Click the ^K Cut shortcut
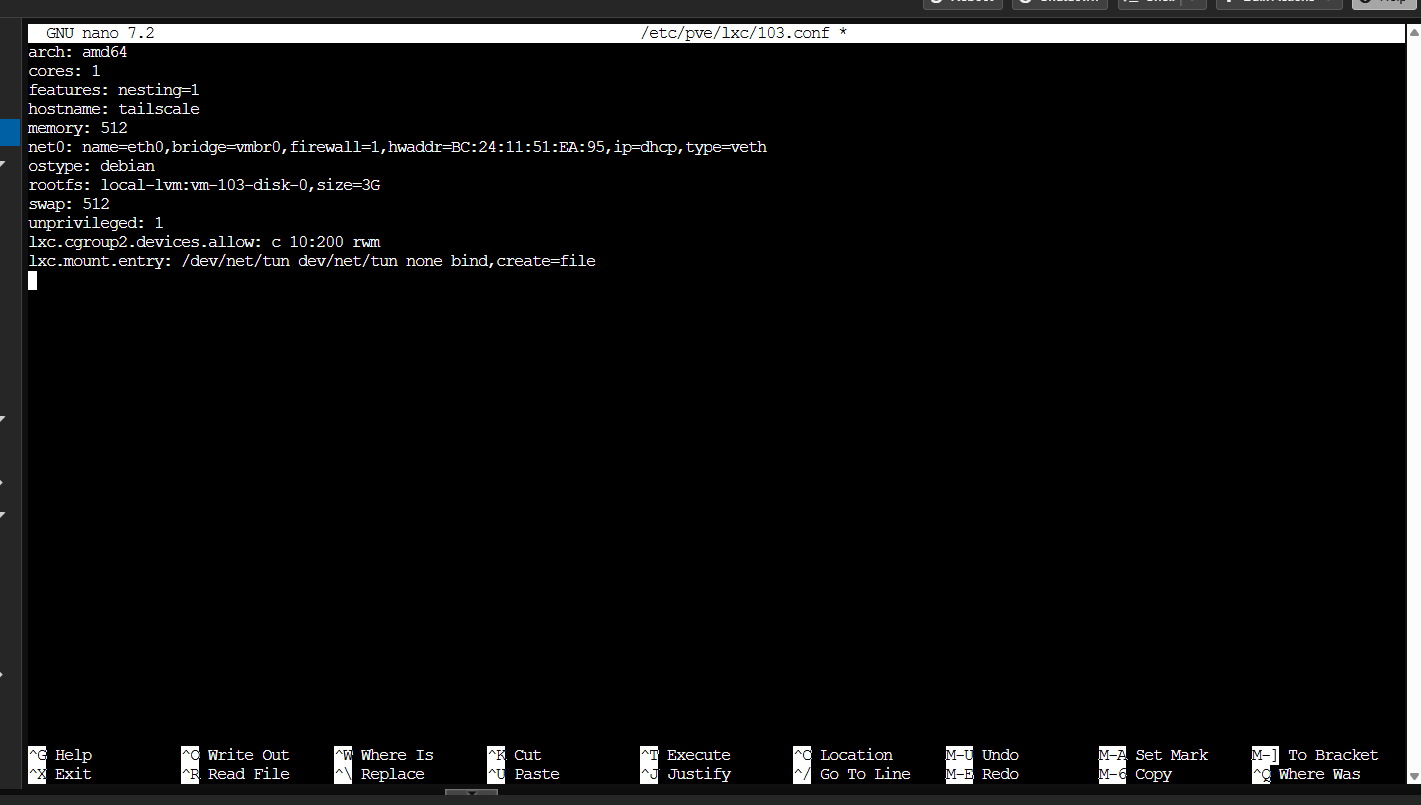 pos(514,755)
